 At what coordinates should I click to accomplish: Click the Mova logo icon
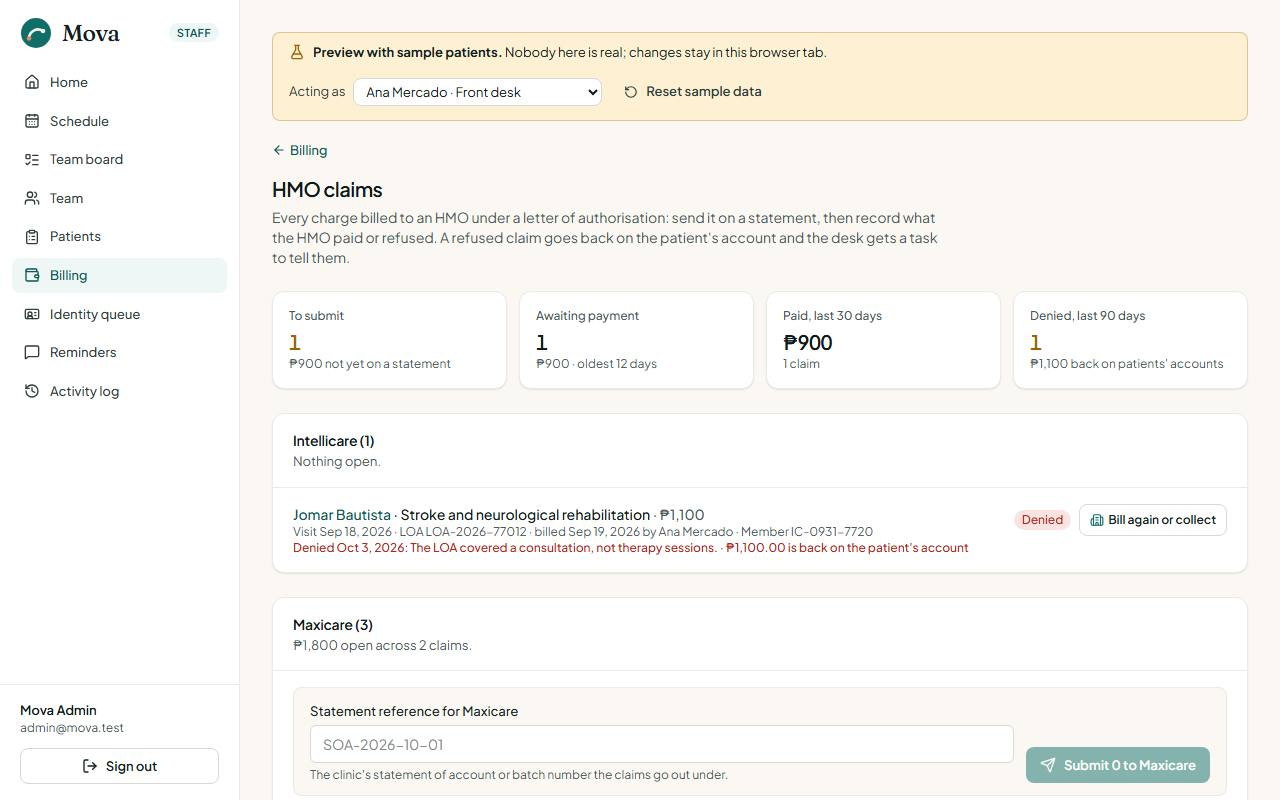click(37, 33)
